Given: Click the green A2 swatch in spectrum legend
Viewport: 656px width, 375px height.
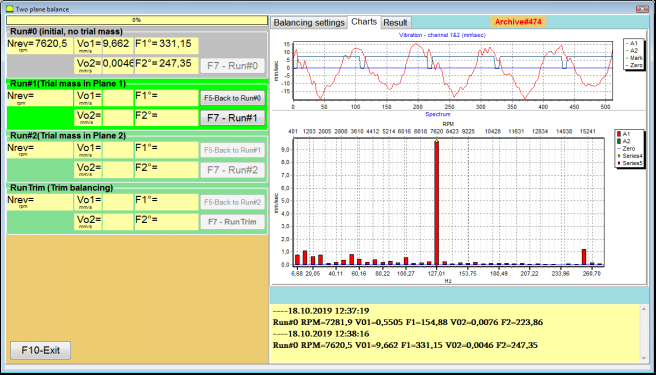Looking at the screenshot, I should [619, 141].
